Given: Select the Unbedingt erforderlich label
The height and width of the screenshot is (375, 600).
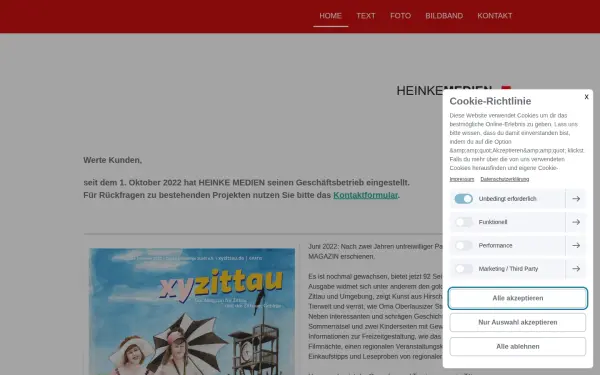Looking at the screenshot, I should [x=507, y=199].
